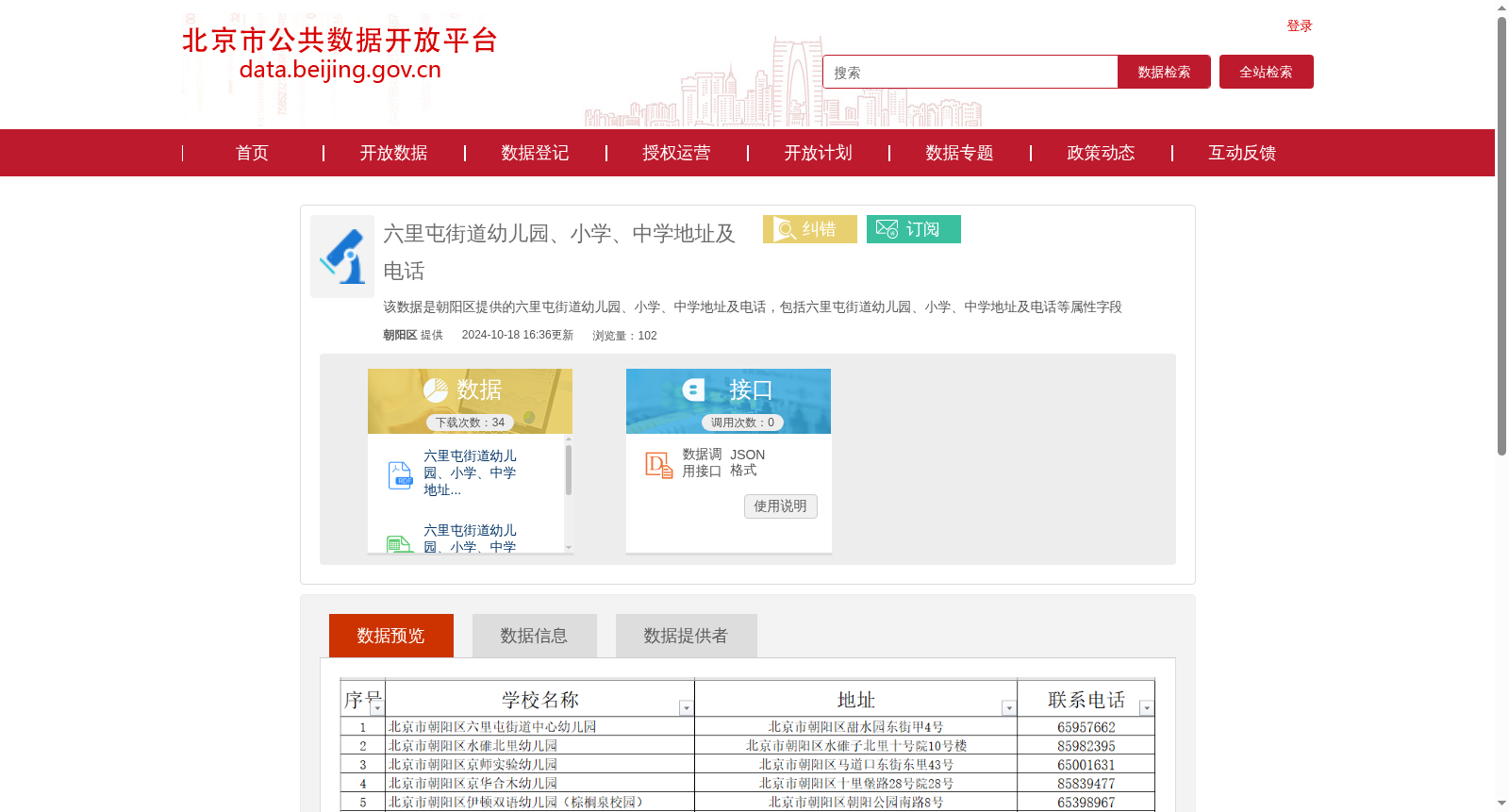Click the pie chart icon in 数据 header

tap(436, 390)
